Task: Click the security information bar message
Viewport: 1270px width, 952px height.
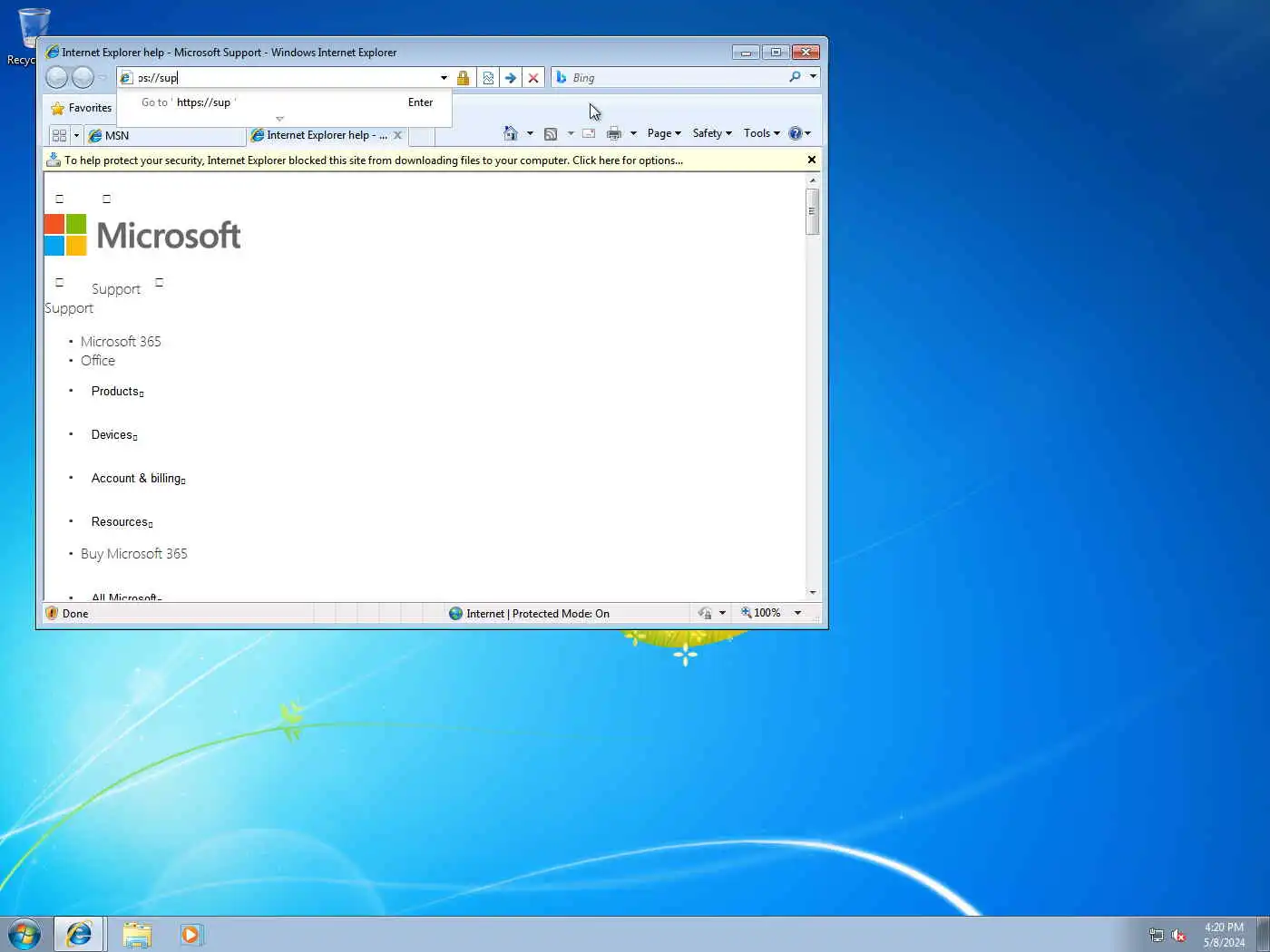Action: pyautogui.click(x=374, y=160)
